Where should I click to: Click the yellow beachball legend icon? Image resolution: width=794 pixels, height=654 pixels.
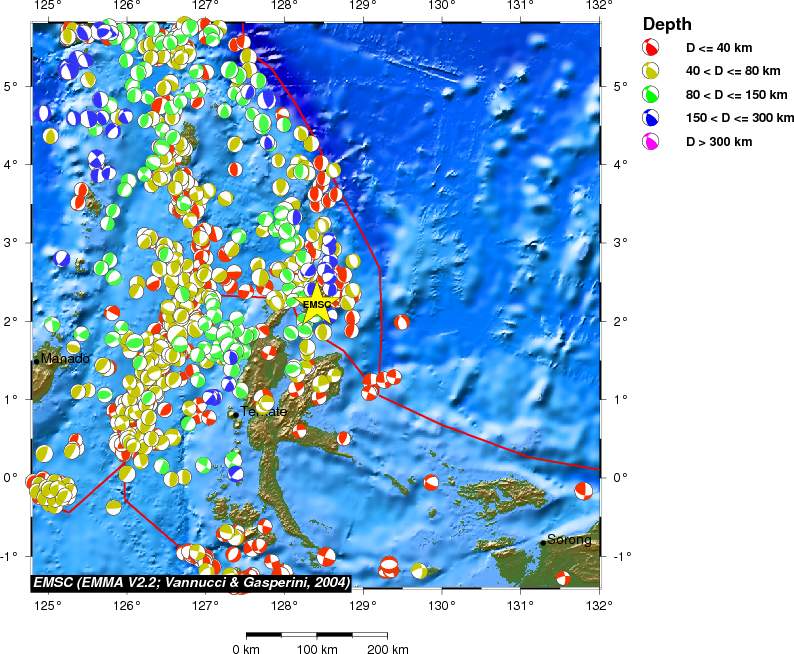[651, 71]
